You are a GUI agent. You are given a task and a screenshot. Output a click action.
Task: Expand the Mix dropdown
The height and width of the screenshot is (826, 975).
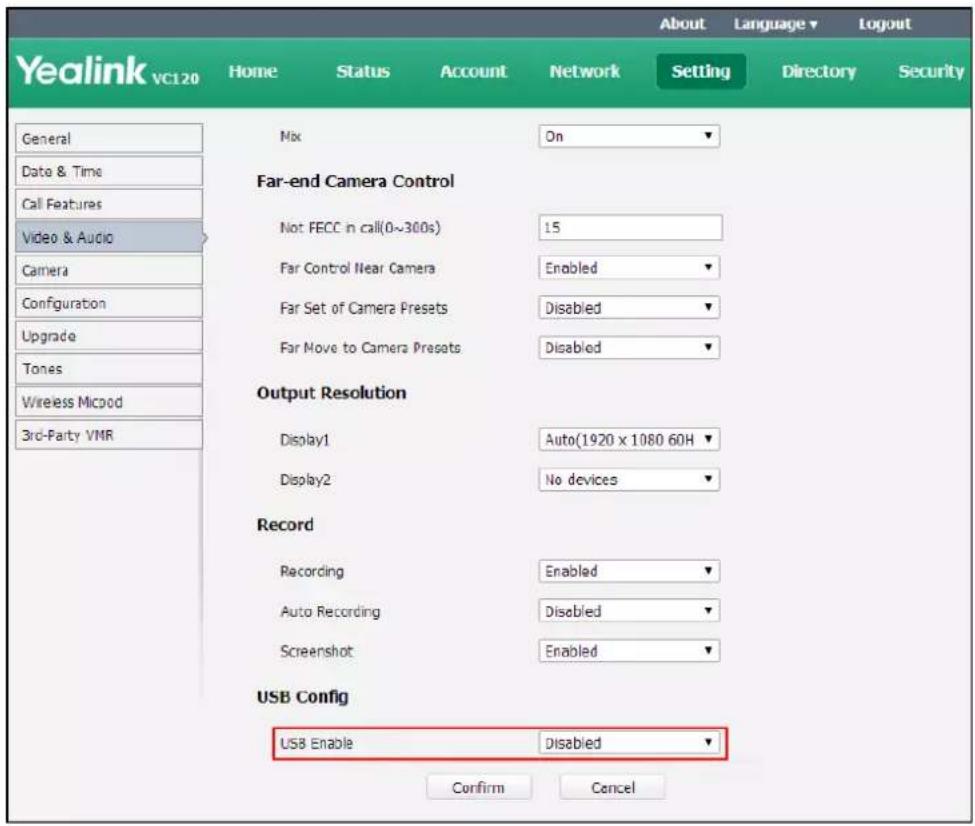629,136
